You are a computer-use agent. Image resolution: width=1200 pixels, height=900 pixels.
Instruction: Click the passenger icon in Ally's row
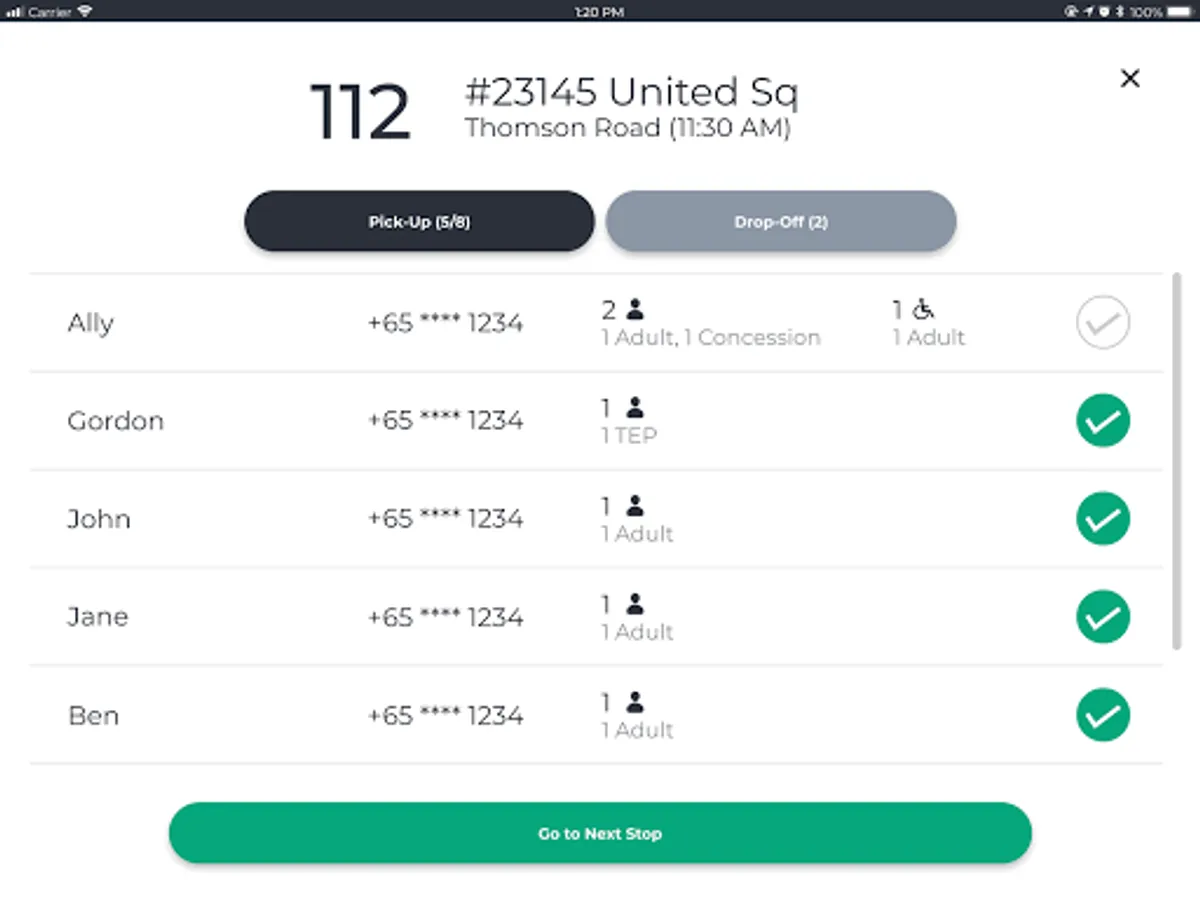pos(635,310)
